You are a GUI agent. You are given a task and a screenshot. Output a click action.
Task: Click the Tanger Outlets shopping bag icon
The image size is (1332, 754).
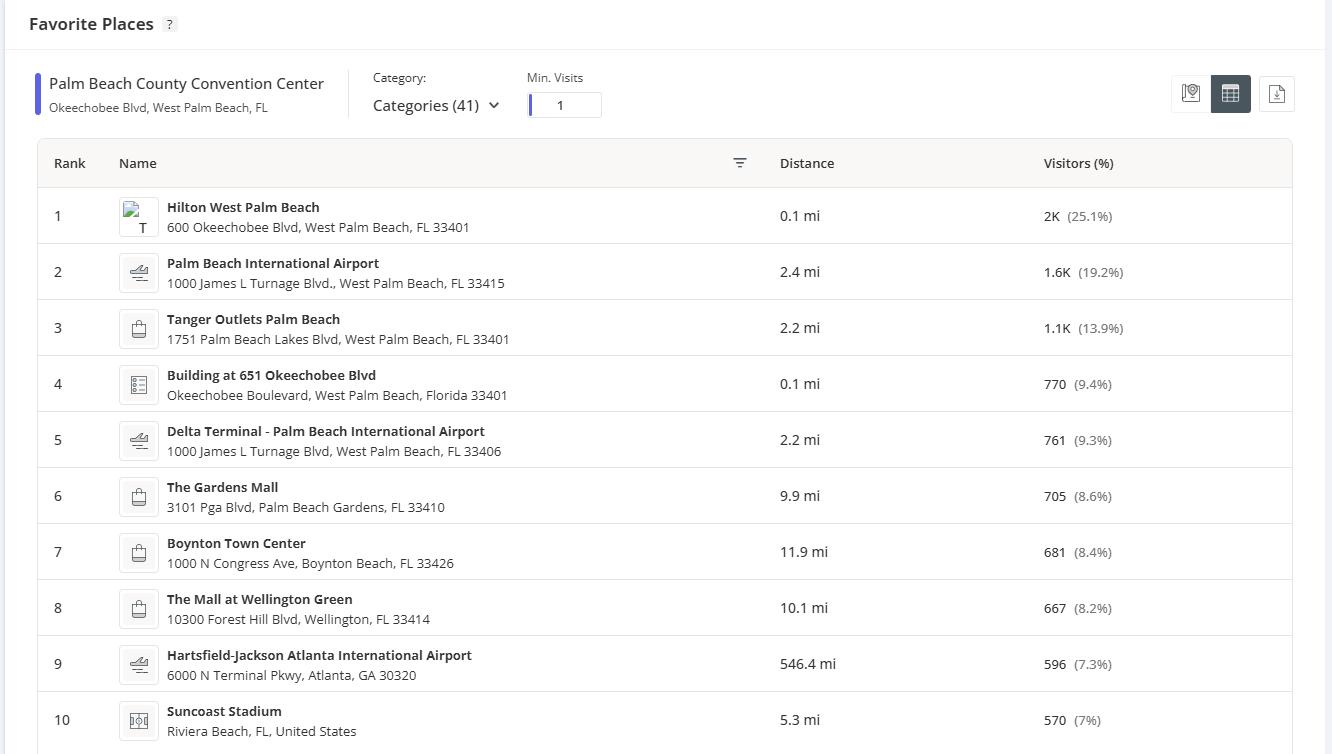click(x=139, y=328)
